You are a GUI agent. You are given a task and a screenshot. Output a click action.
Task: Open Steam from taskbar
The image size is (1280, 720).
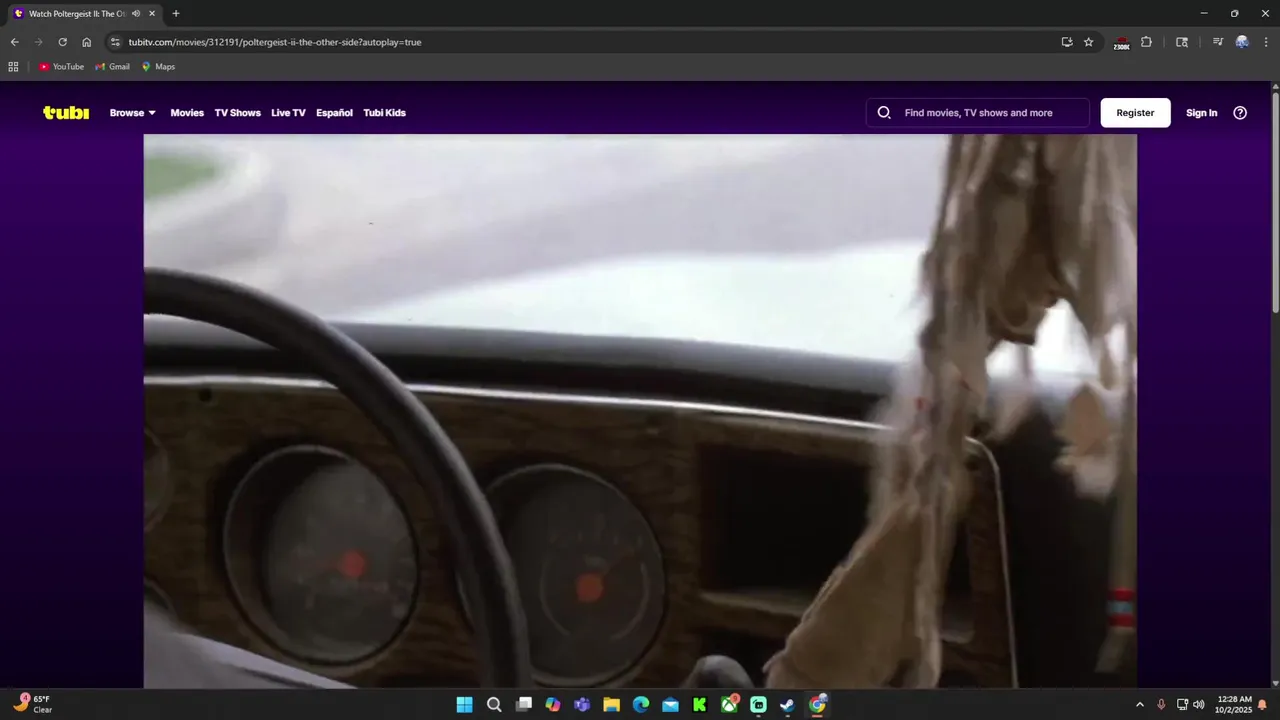click(788, 705)
